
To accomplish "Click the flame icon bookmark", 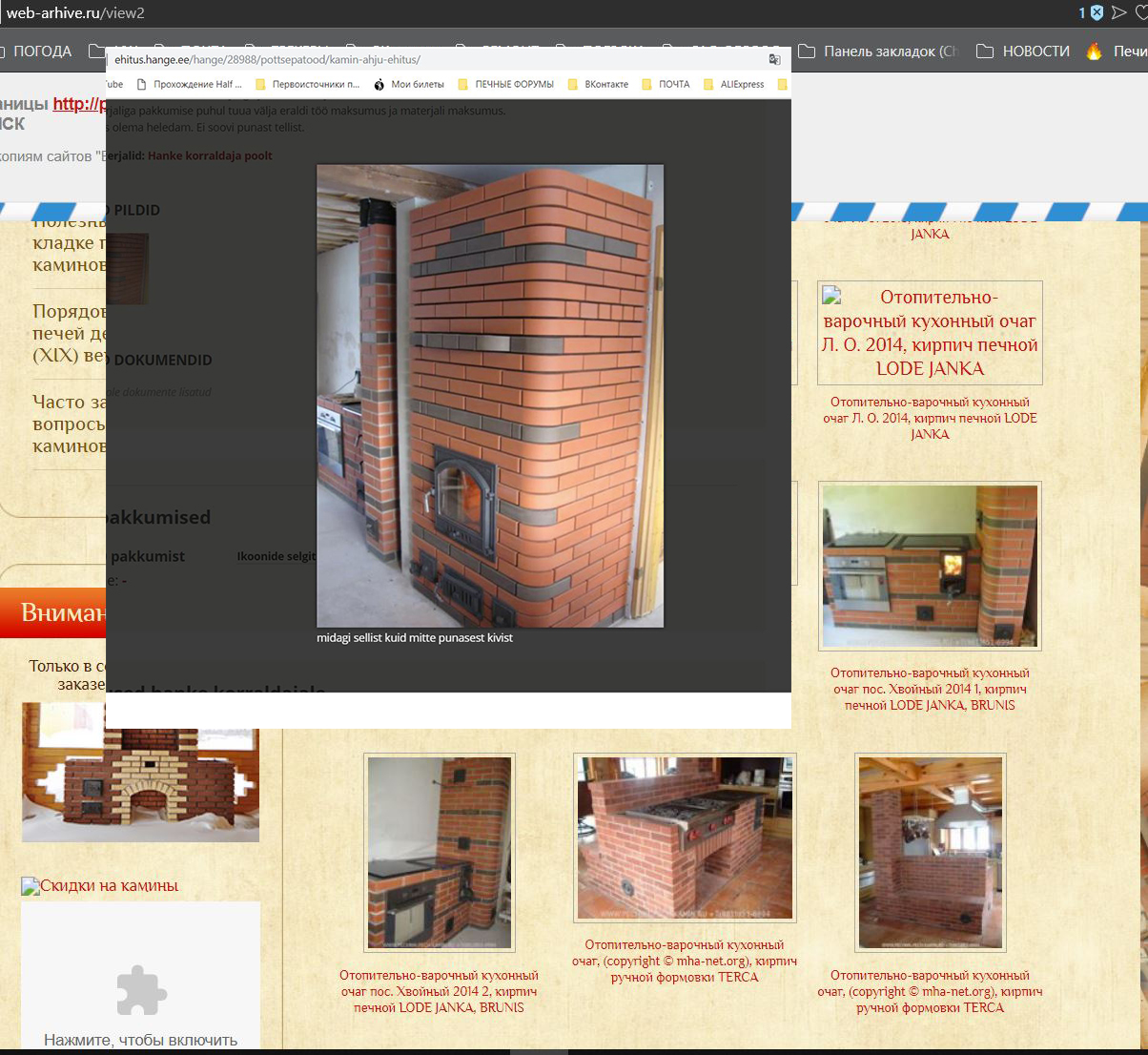I will point(1094,52).
